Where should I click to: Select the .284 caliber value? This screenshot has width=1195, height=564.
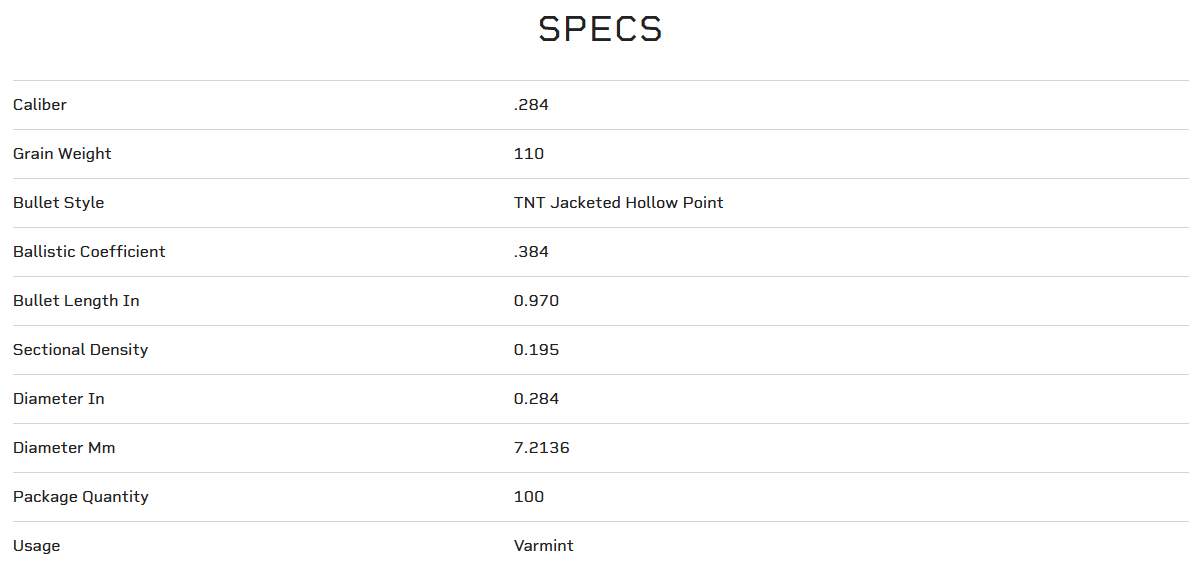point(531,105)
